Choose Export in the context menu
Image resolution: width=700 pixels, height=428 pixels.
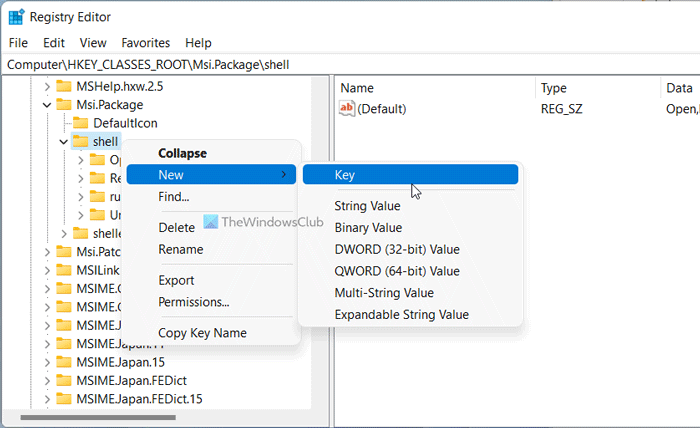pos(211,280)
